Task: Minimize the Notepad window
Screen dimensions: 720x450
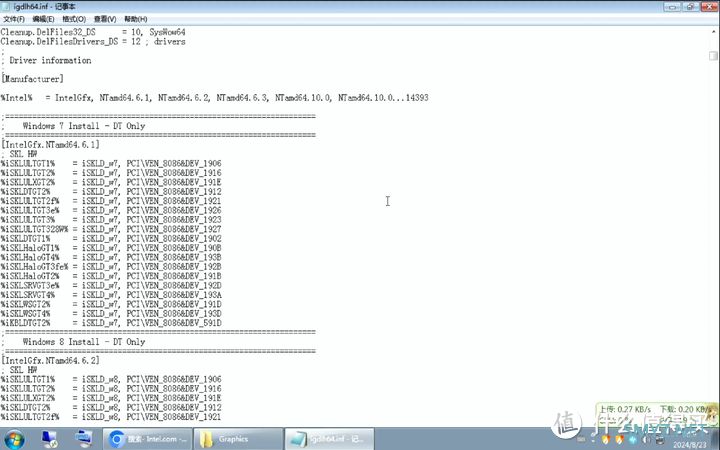Action: (672, 6)
